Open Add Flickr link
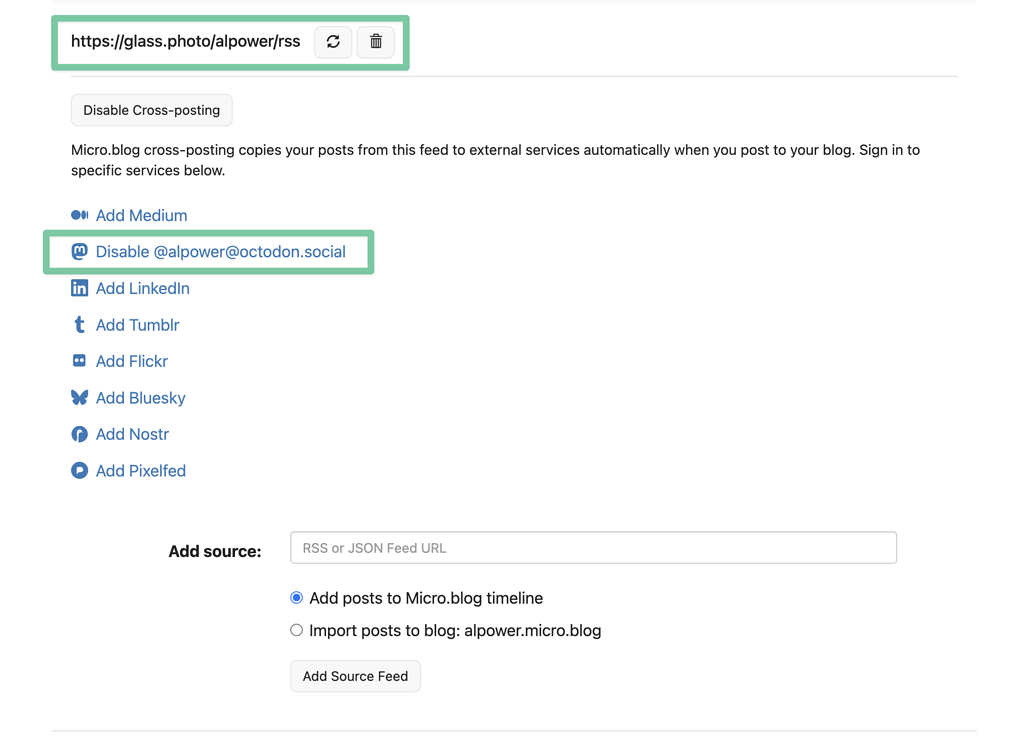Screen dimensions: 1024x750 [132, 361]
